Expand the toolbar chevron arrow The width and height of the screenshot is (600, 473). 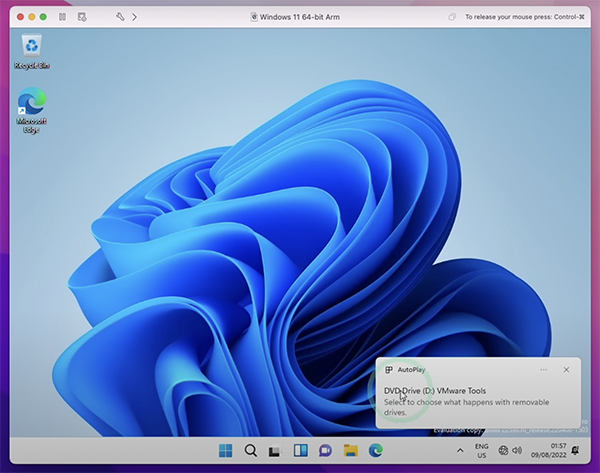pos(134,17)
